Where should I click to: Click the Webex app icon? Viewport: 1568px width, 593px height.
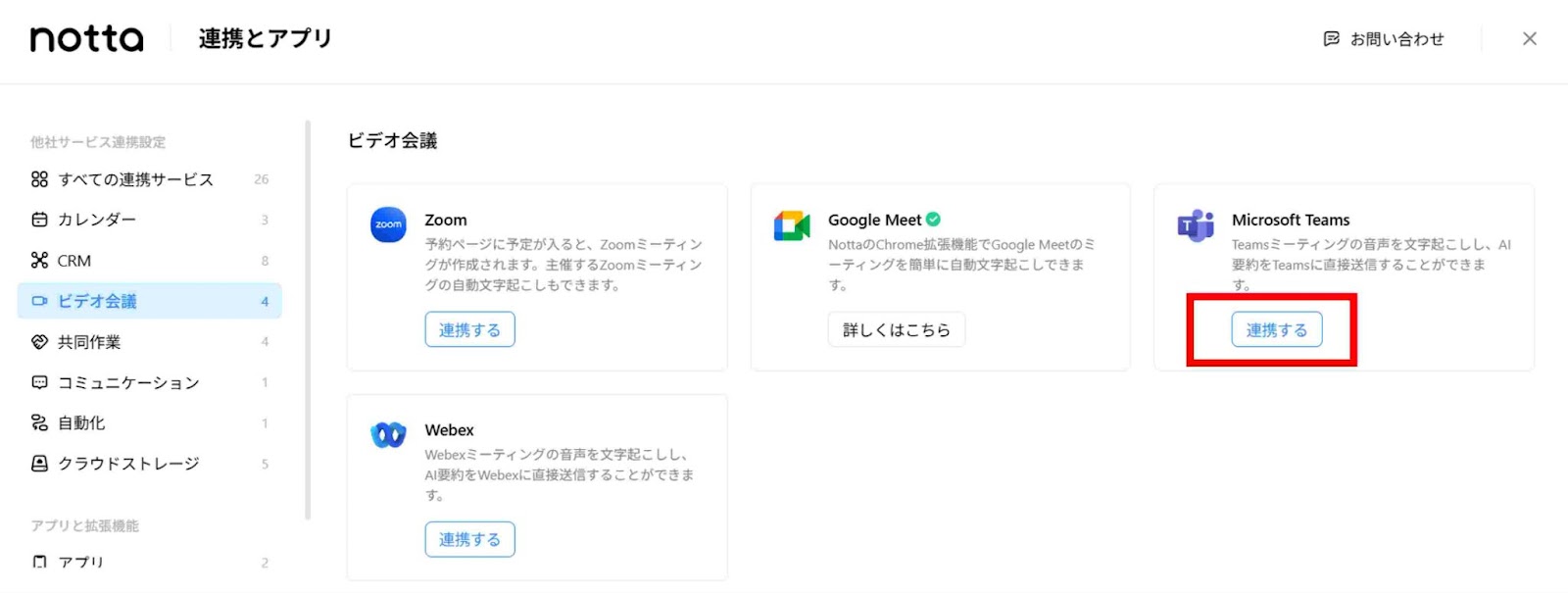pyautogui.click(x=388, y=434)
